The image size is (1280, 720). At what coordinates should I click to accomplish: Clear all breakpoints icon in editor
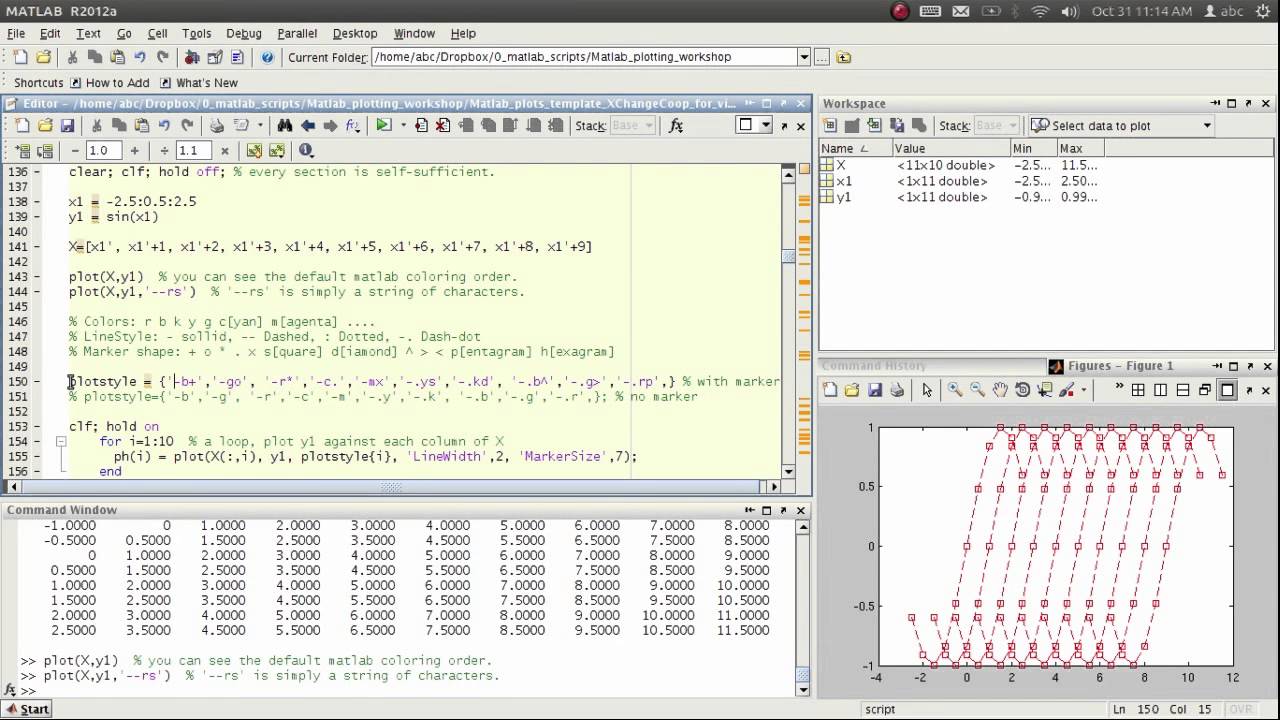click(x=443, y=125)
